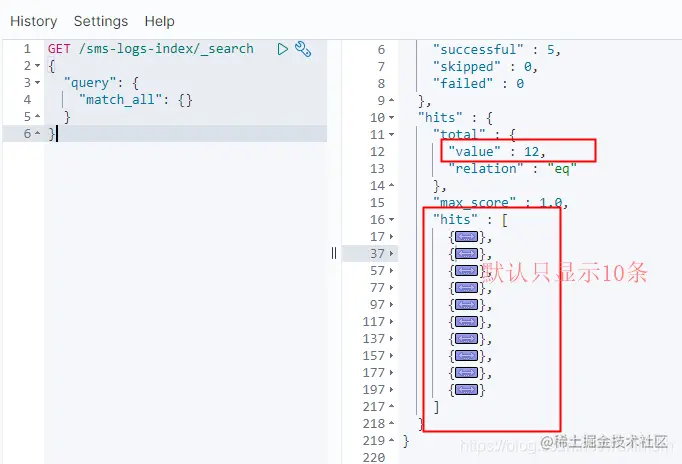Open the Settings menu

click(101, 21)
